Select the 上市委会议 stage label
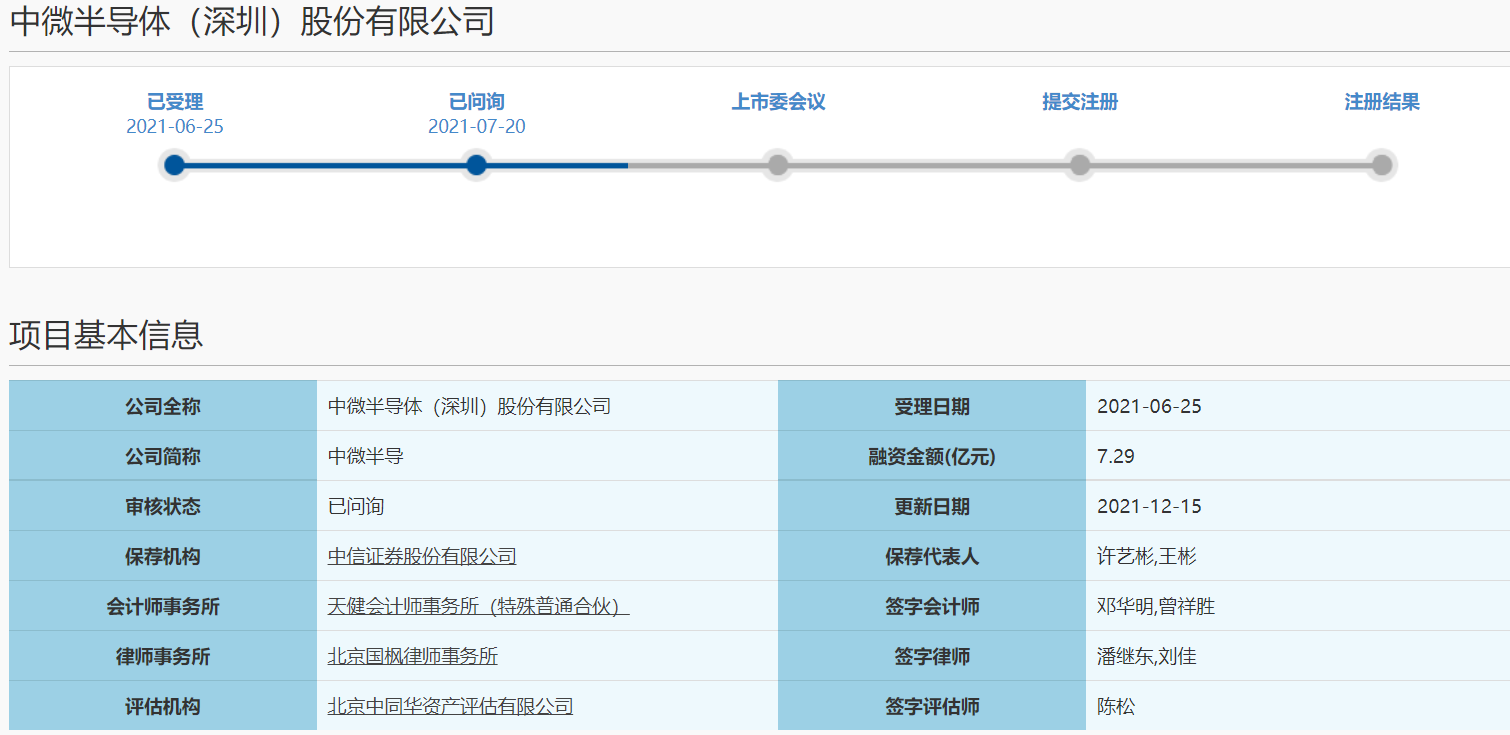1510x735 pixels. pyautogui.click(x=778, y=102)
